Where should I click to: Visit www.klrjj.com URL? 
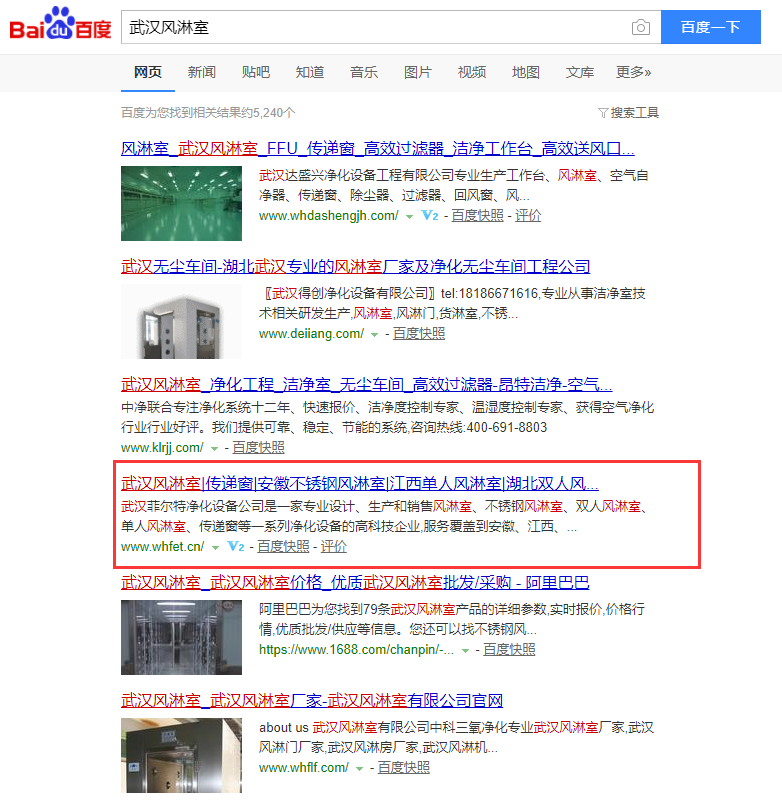tap(162, 448)
